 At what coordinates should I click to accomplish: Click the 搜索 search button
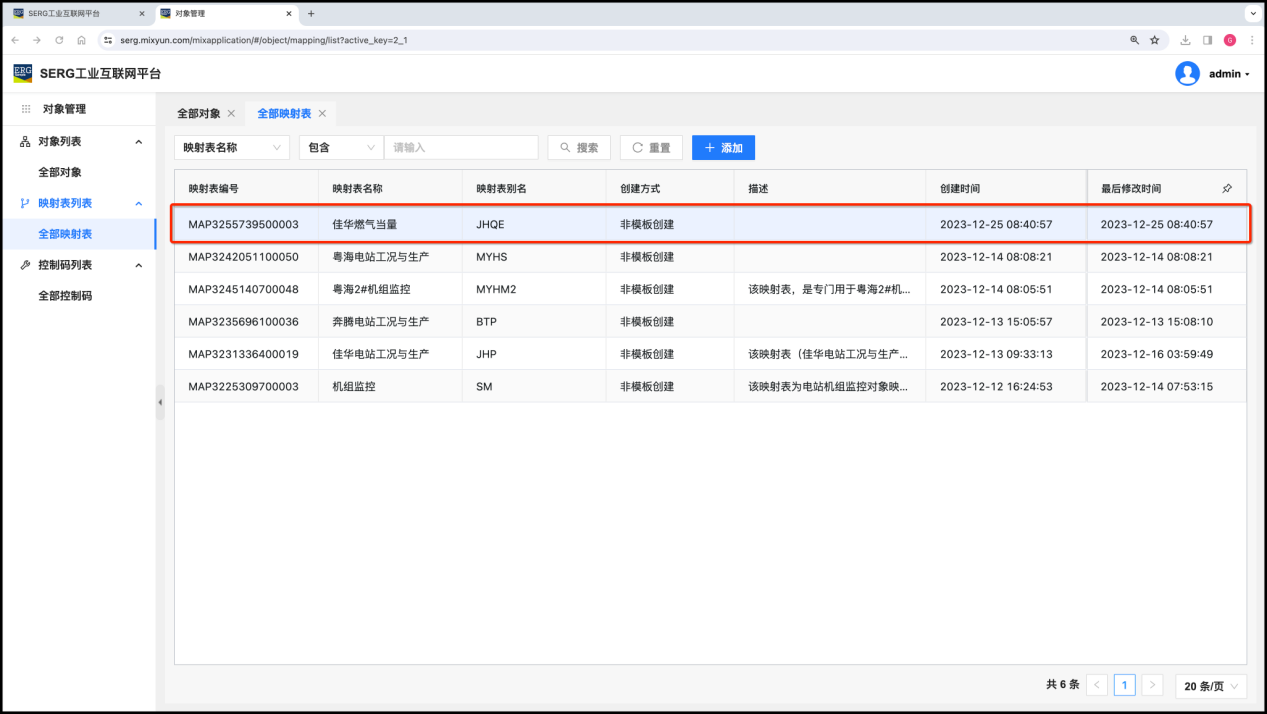pyautogui.click(x=579, y=148)
